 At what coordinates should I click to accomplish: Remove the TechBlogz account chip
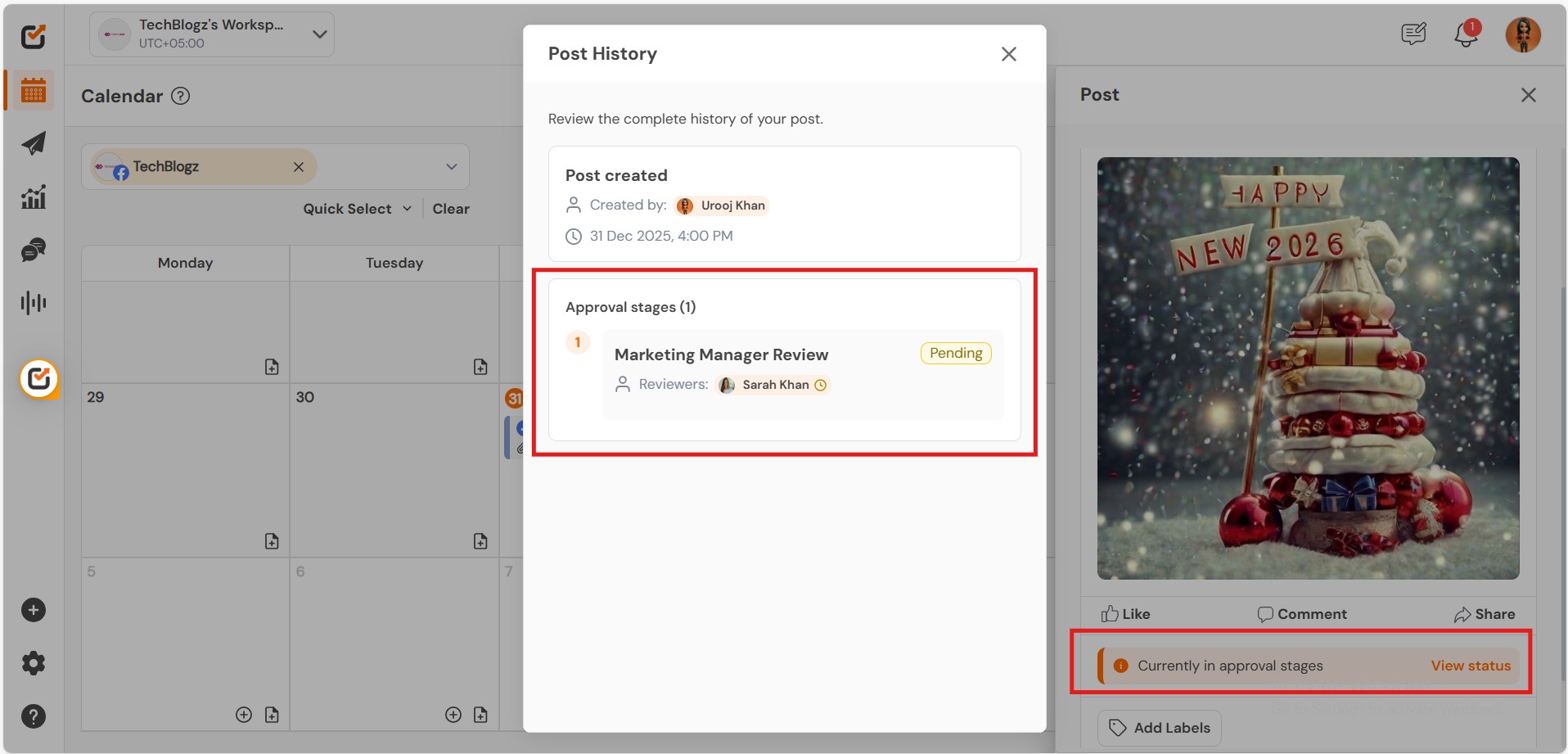point(299,167)
